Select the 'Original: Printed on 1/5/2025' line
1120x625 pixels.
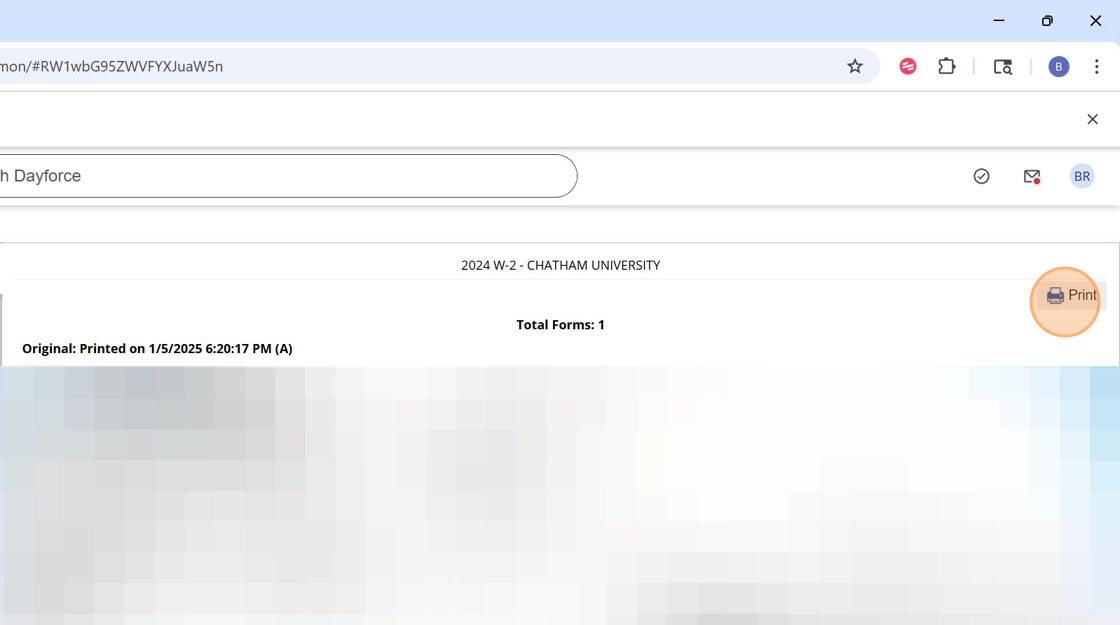click(x=157, y=349)
